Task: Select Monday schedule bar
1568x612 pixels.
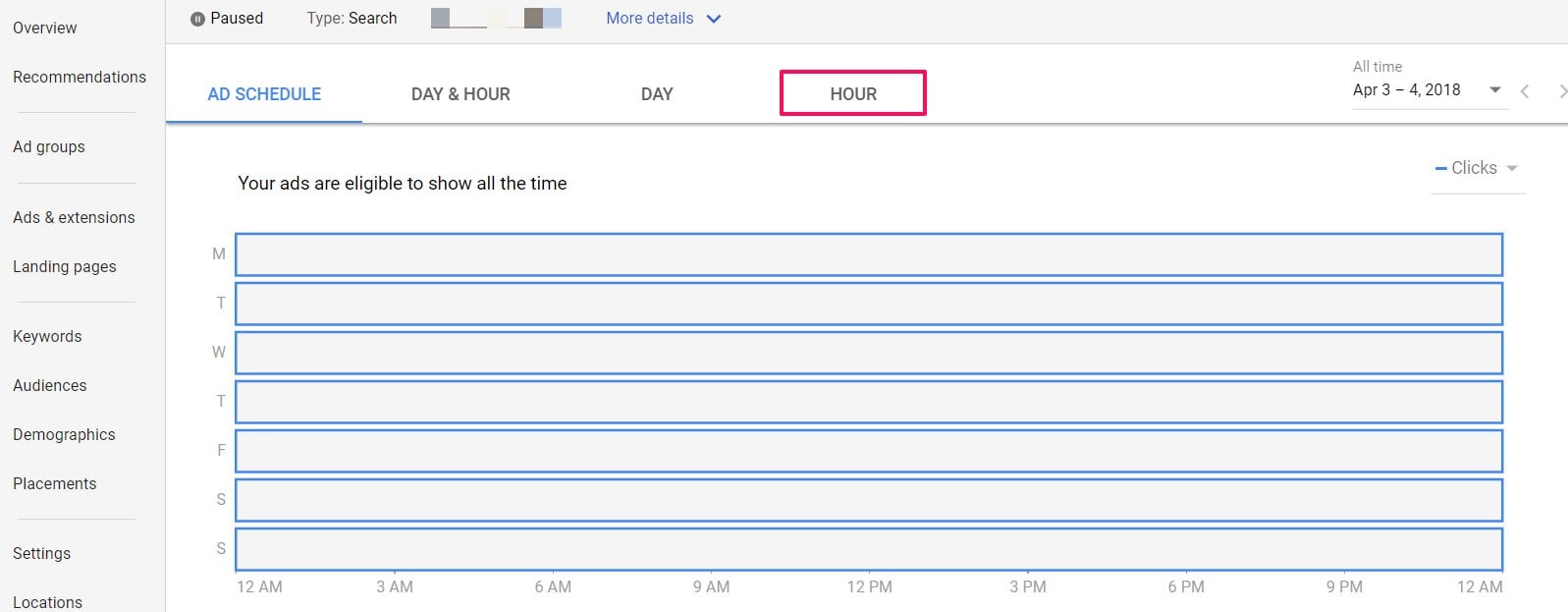Action: 869,254
